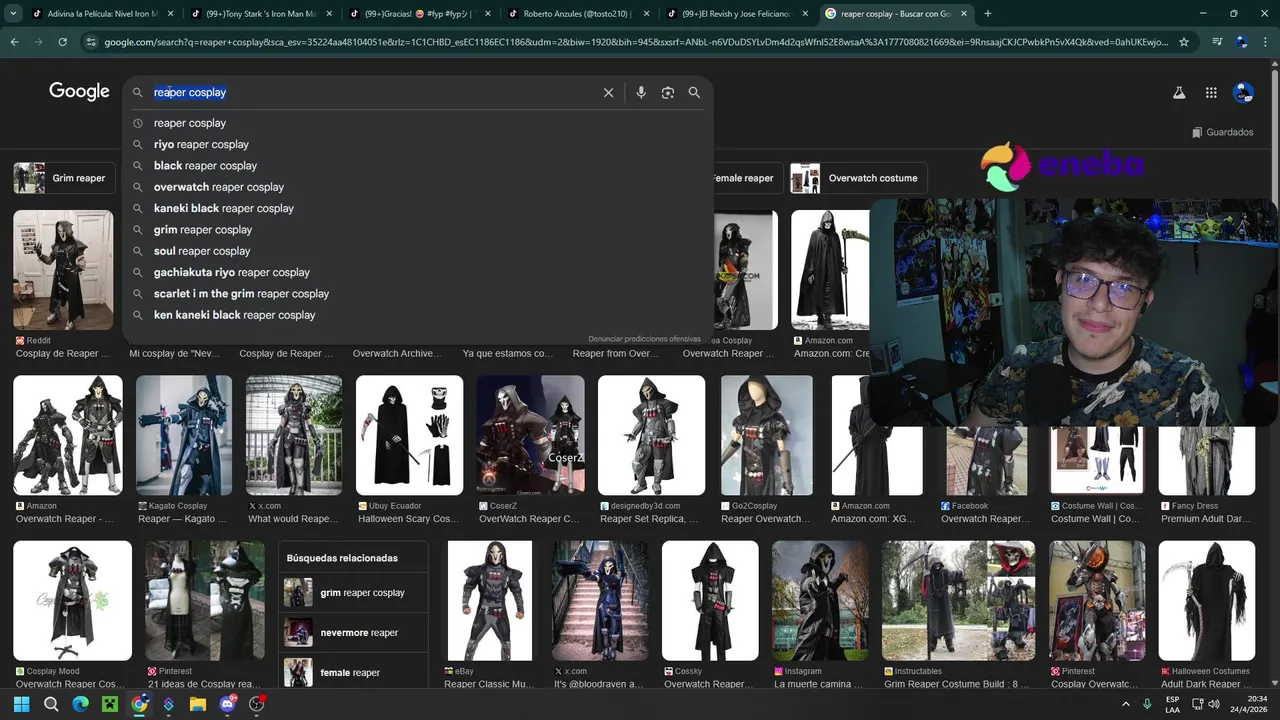Filter by the Overwatch costume chip
The height and width of the screenshot is (720, 1280).
click(x=859, y=178)
